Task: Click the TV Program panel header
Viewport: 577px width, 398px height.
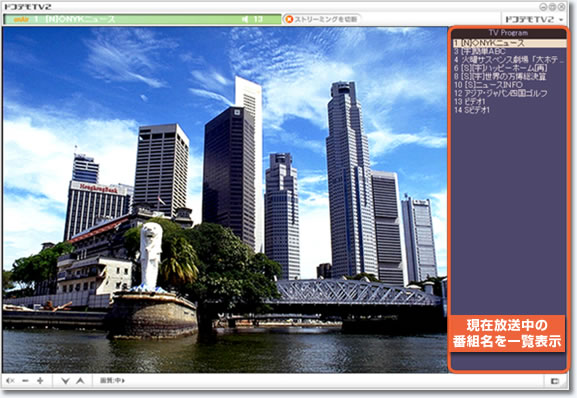Action: [x=509, y=33]
